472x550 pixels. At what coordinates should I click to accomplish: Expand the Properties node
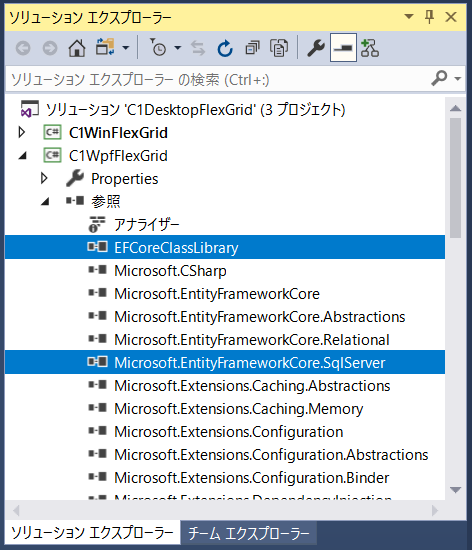click(x=44, y=179)
